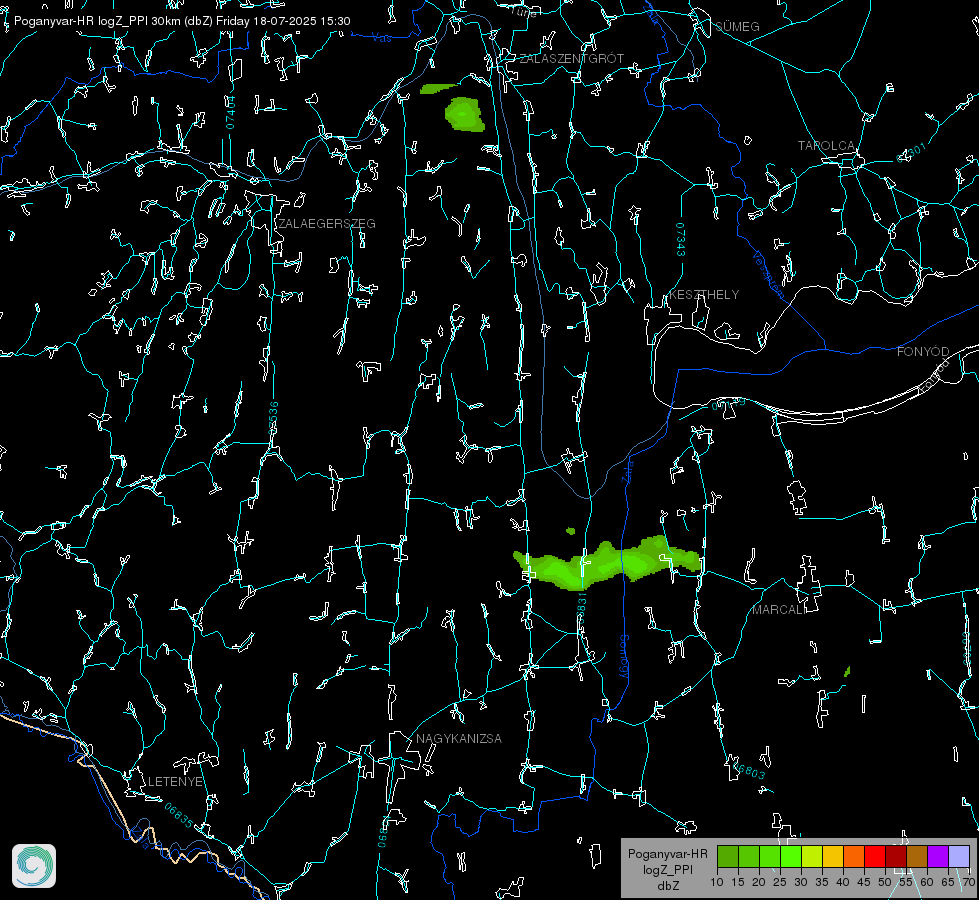Viewport: 979px width, 900px height.
Task: Click the MARCALI city label
Action: [x=779, y=610]
